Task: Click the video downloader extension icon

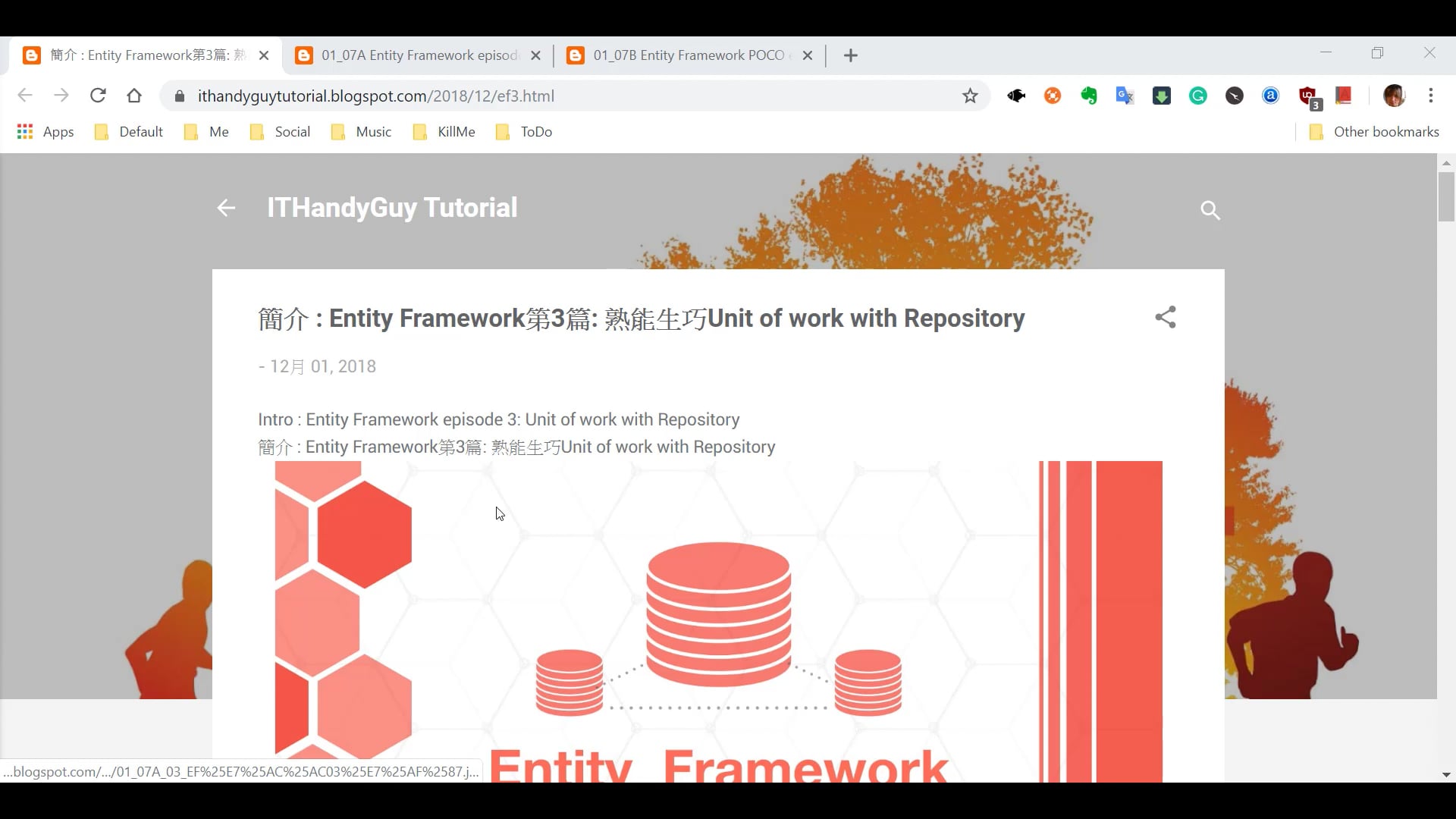Action: pyautogui.click(x=1162, y=96)
